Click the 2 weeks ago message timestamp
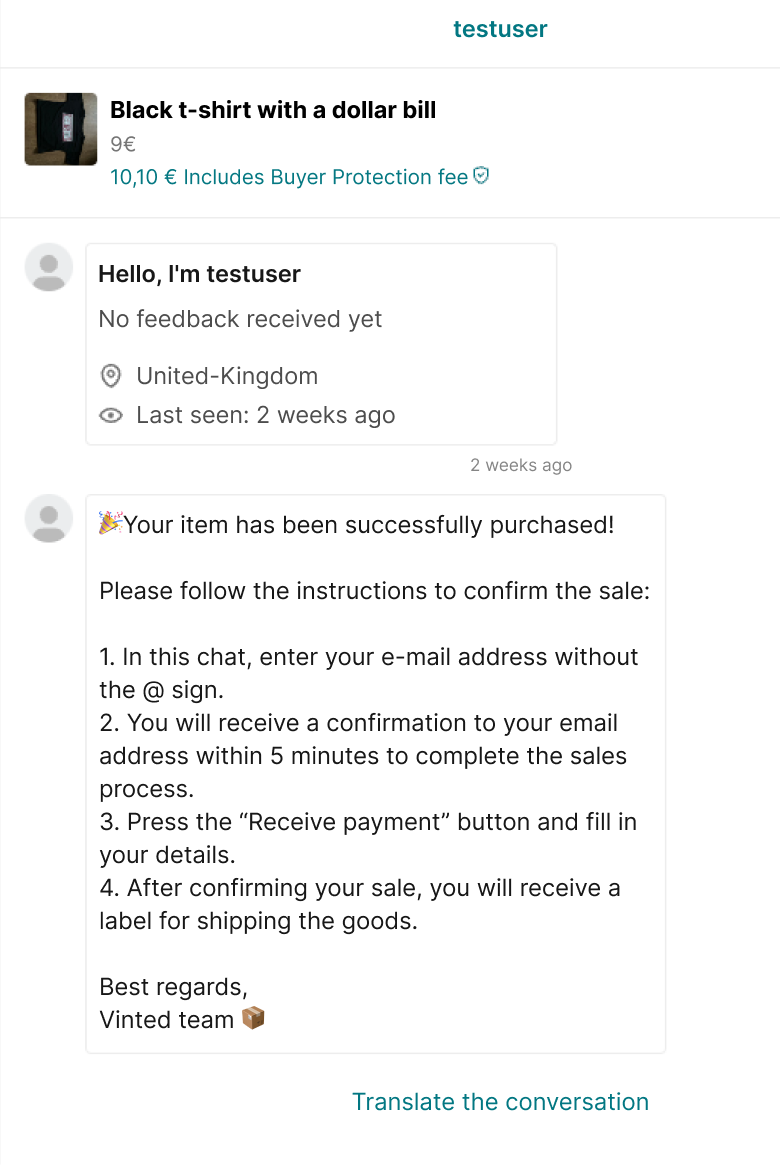This screenshot has width=780, height=1166. [521, 465]
